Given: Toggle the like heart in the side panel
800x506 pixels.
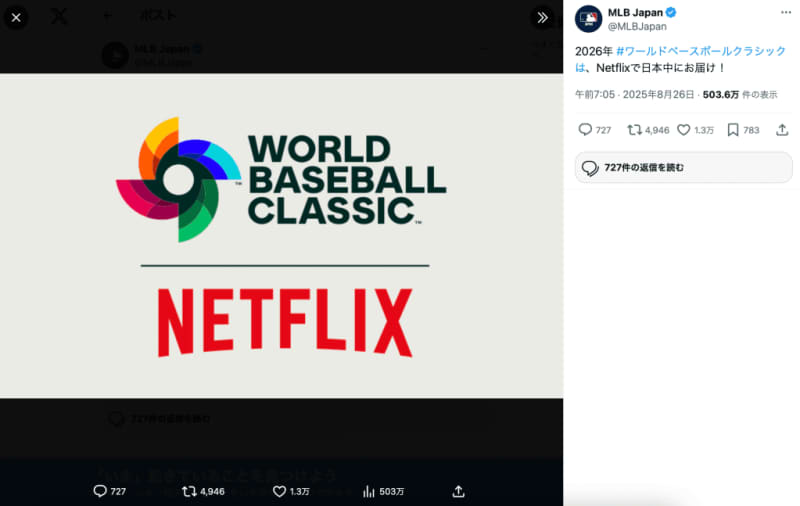Looking at the screenshot, I should [684, 130].
